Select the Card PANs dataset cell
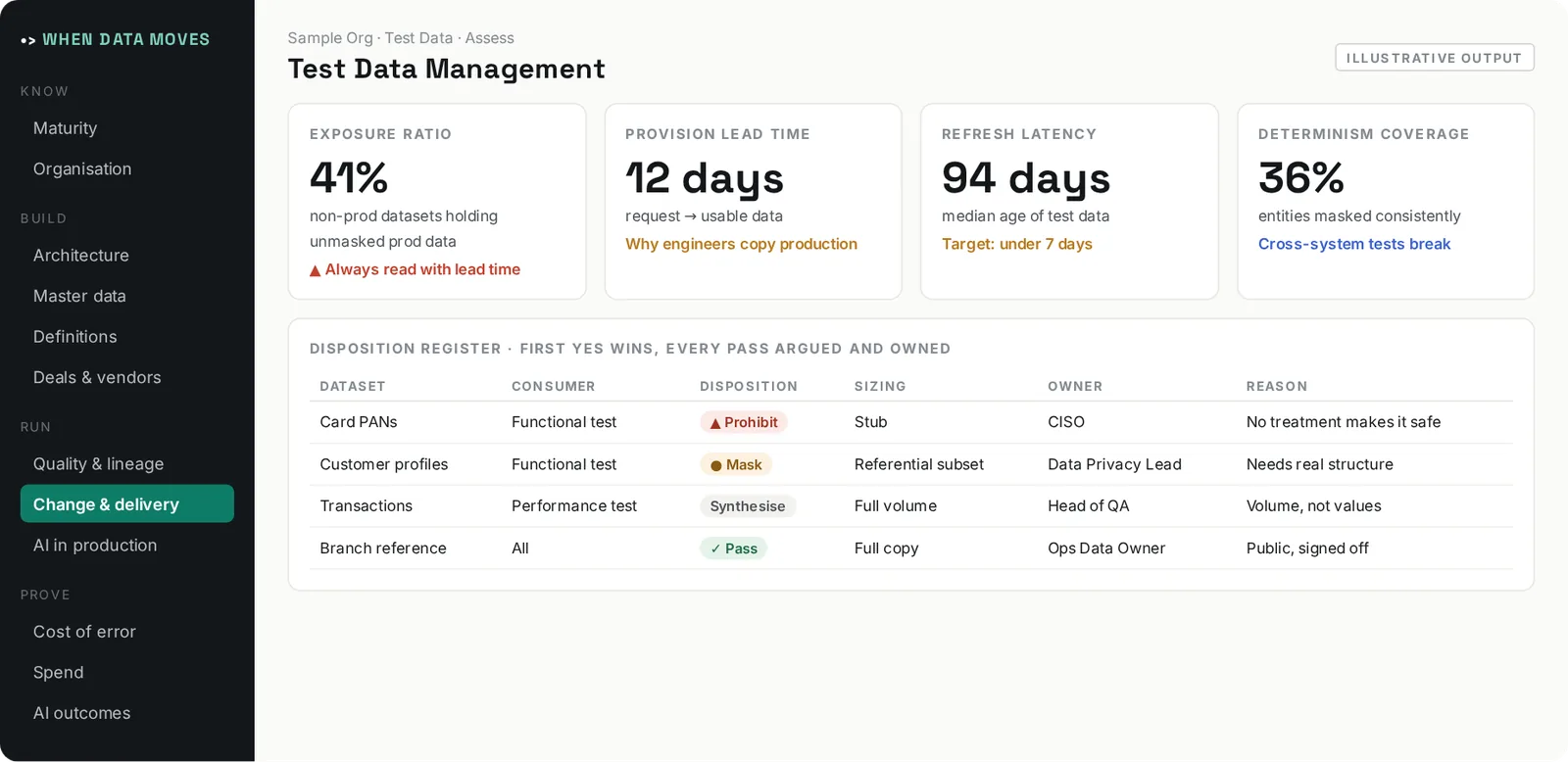The height and width of the screenshot is (762, 1568). click(359, 422)
